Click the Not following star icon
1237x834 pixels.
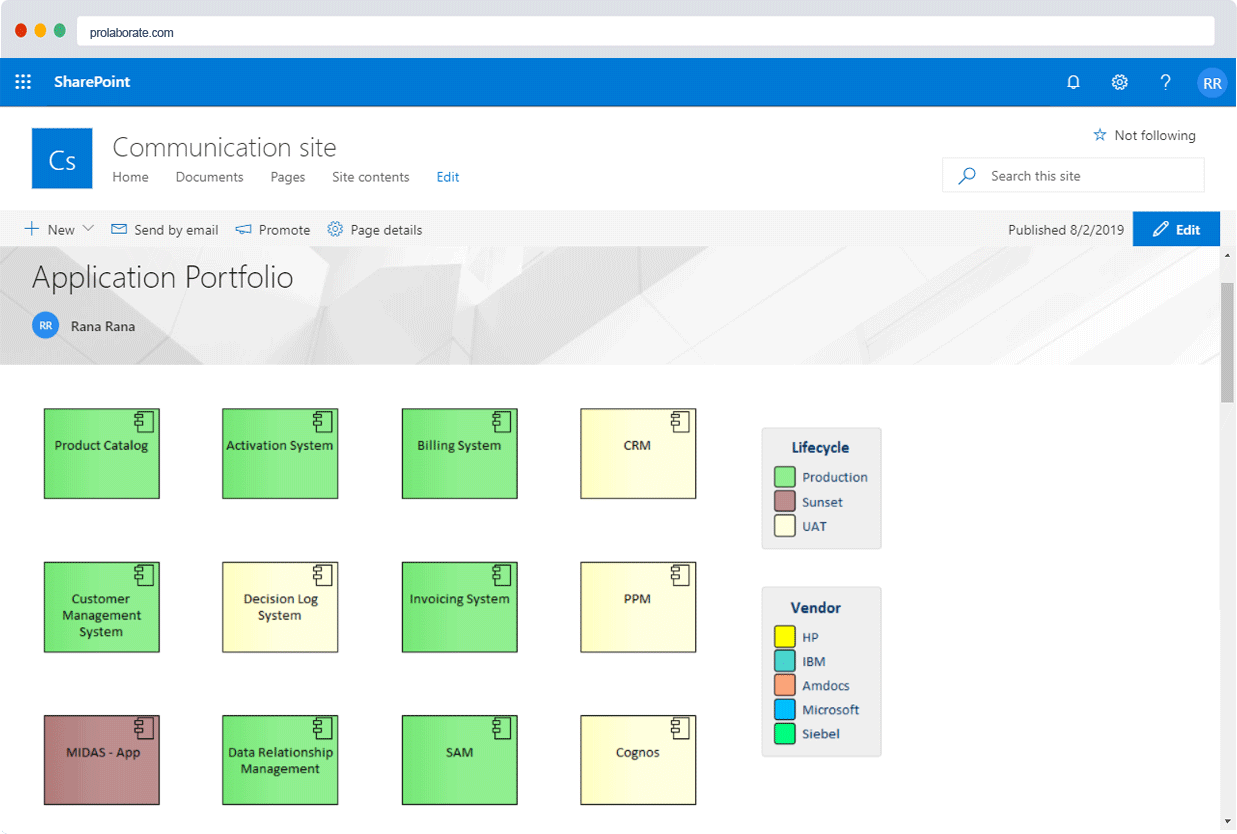pyautogui.click(x=1100, y=135)
